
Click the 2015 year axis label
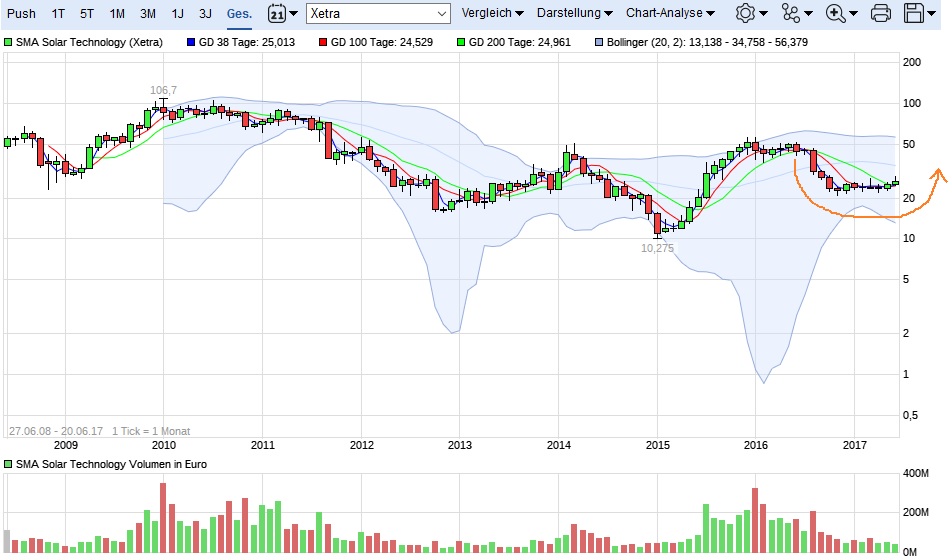658,445
